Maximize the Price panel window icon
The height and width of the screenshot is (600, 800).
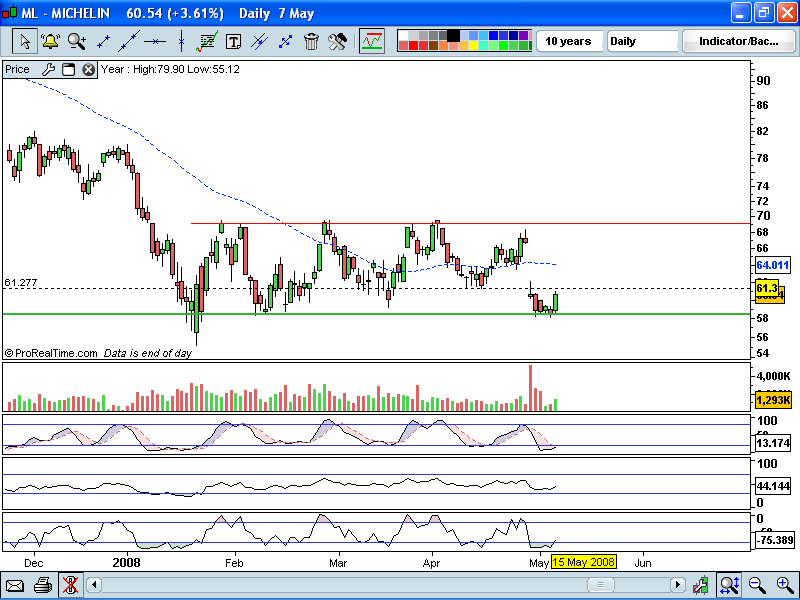click(x=68, y=69)
